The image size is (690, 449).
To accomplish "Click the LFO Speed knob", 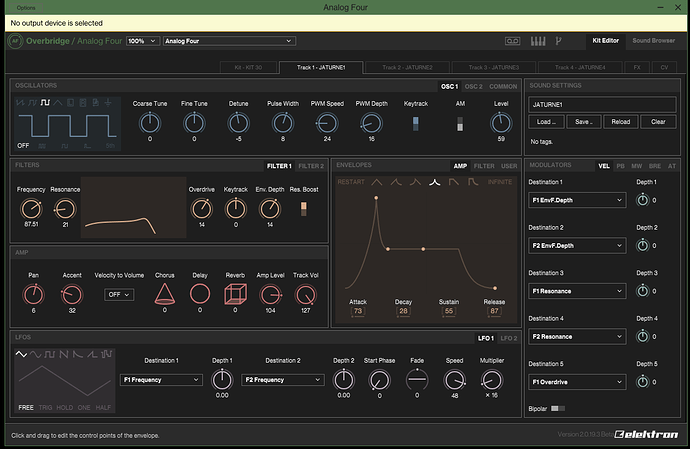I will 454,380.
